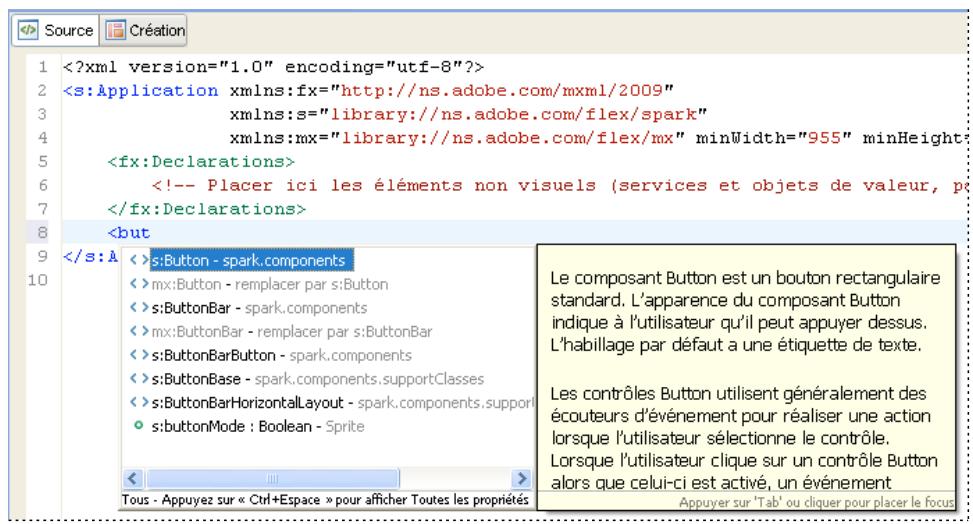Screen dimensions: 973x524
Task: Click tag icon beside s:ButtonBar entry
Action: pyautogui.click(x=139, y=308)
